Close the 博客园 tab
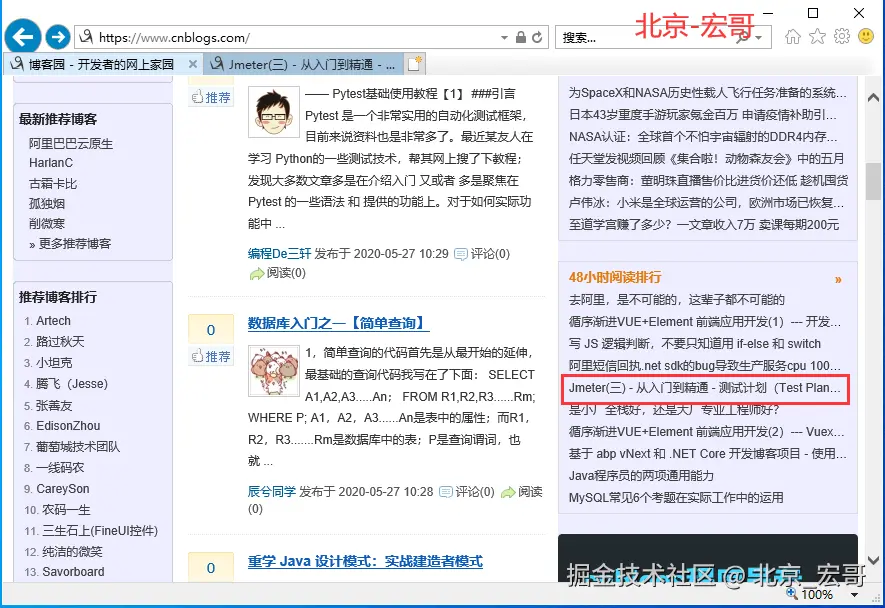The image size is (885, 608). (x=192, y=64)
